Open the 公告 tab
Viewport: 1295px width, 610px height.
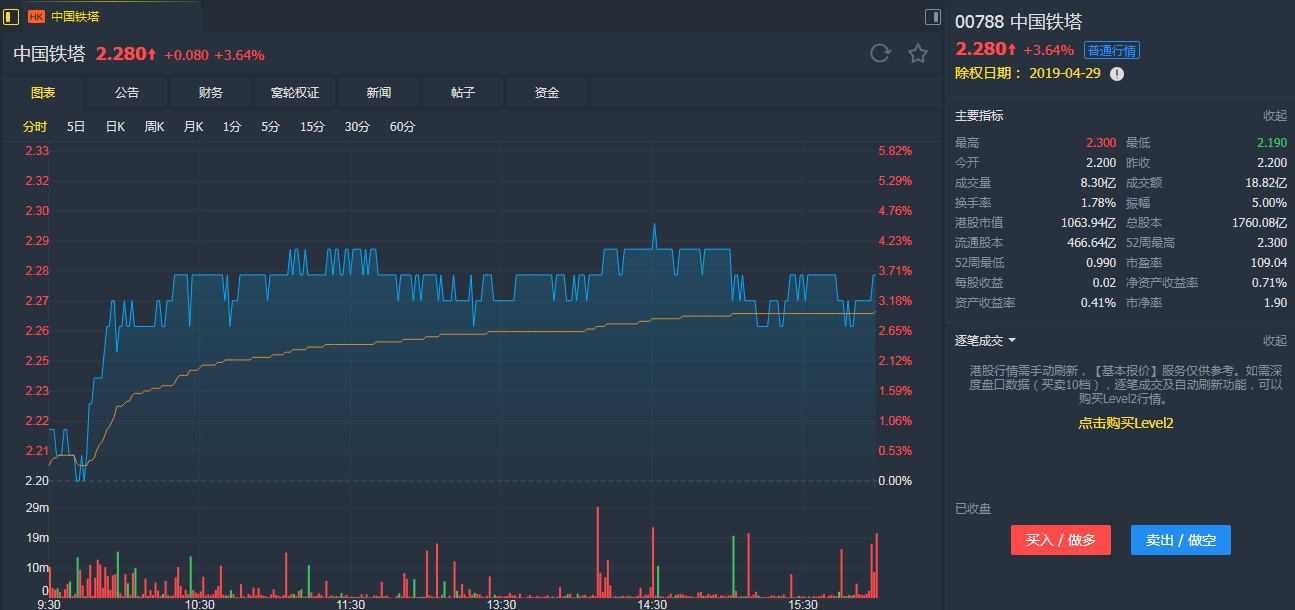[127, 93]
